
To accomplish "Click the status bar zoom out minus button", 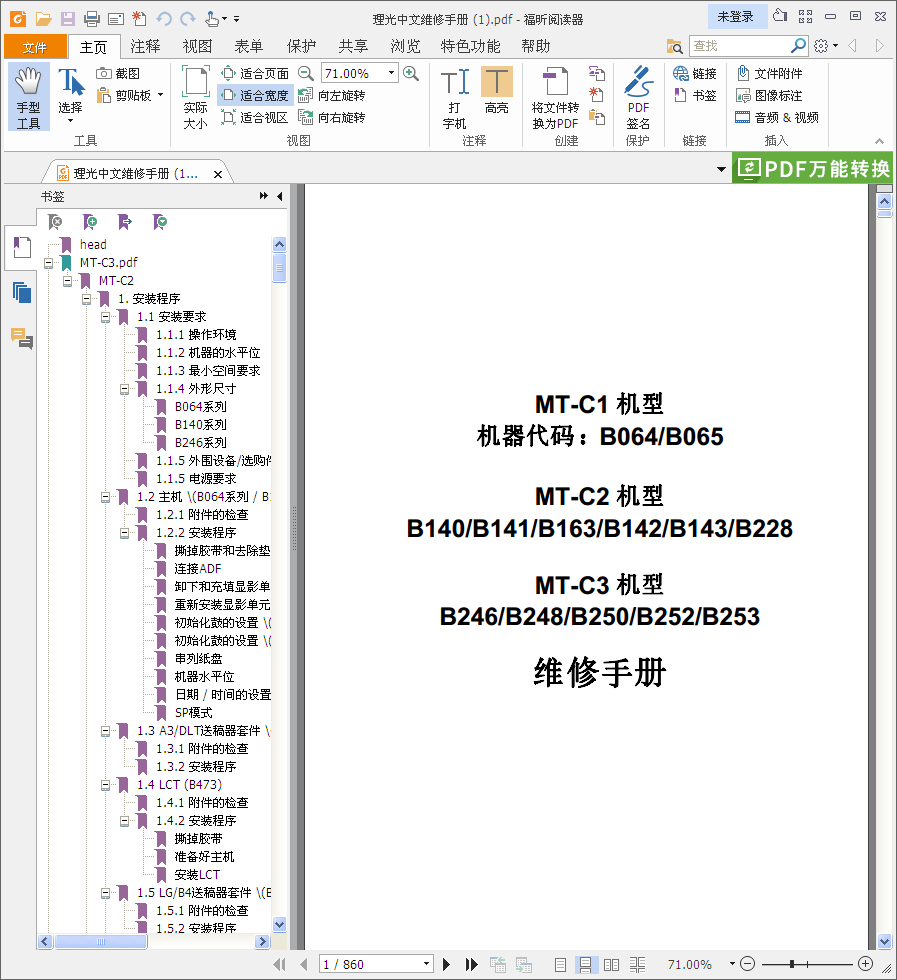I will [x=748, y=964].
